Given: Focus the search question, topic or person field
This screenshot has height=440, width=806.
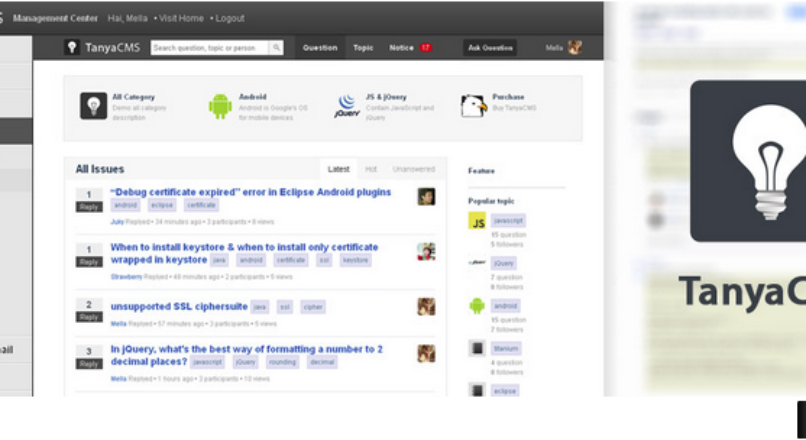Looking at the screenshot, I should click(210, 48).
